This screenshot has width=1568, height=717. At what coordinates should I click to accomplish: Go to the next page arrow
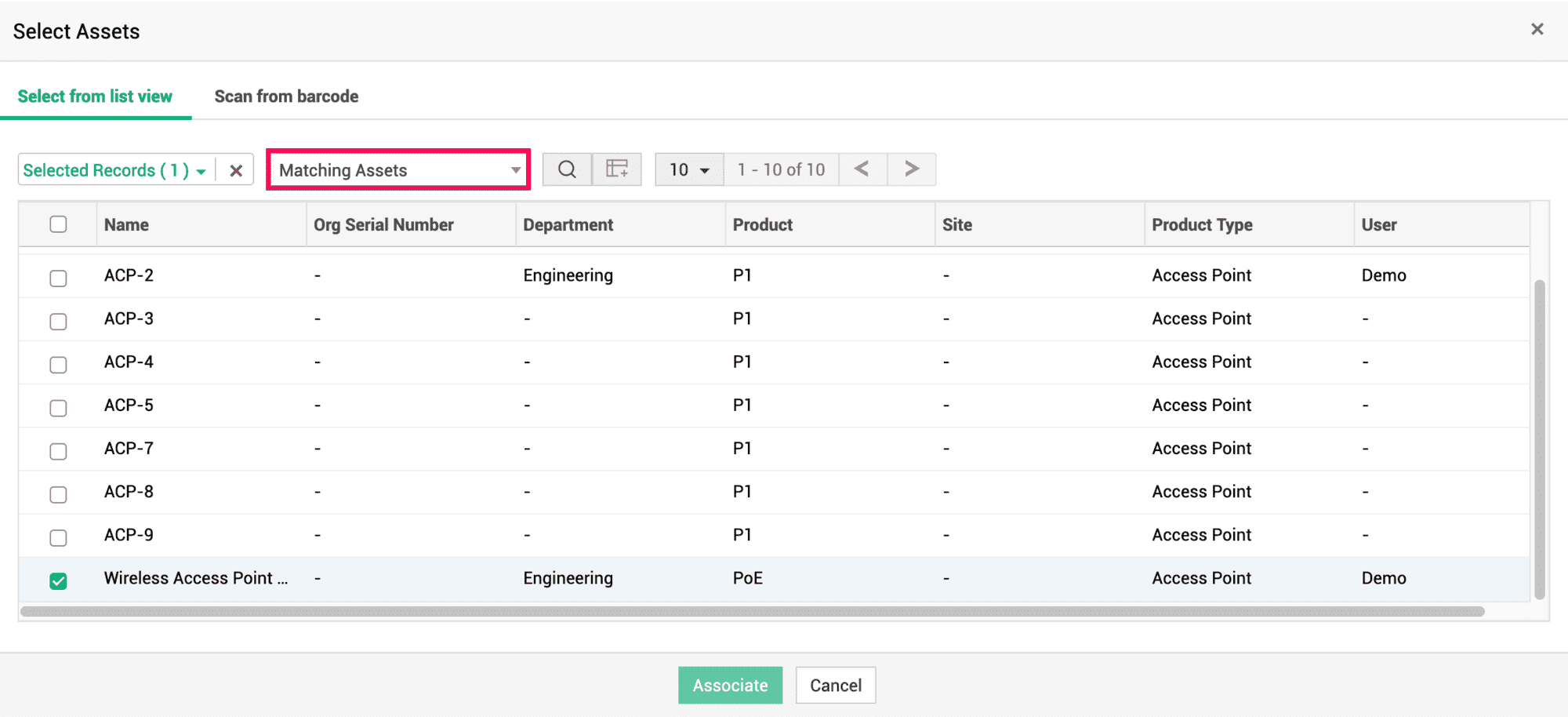pos(911,169)
